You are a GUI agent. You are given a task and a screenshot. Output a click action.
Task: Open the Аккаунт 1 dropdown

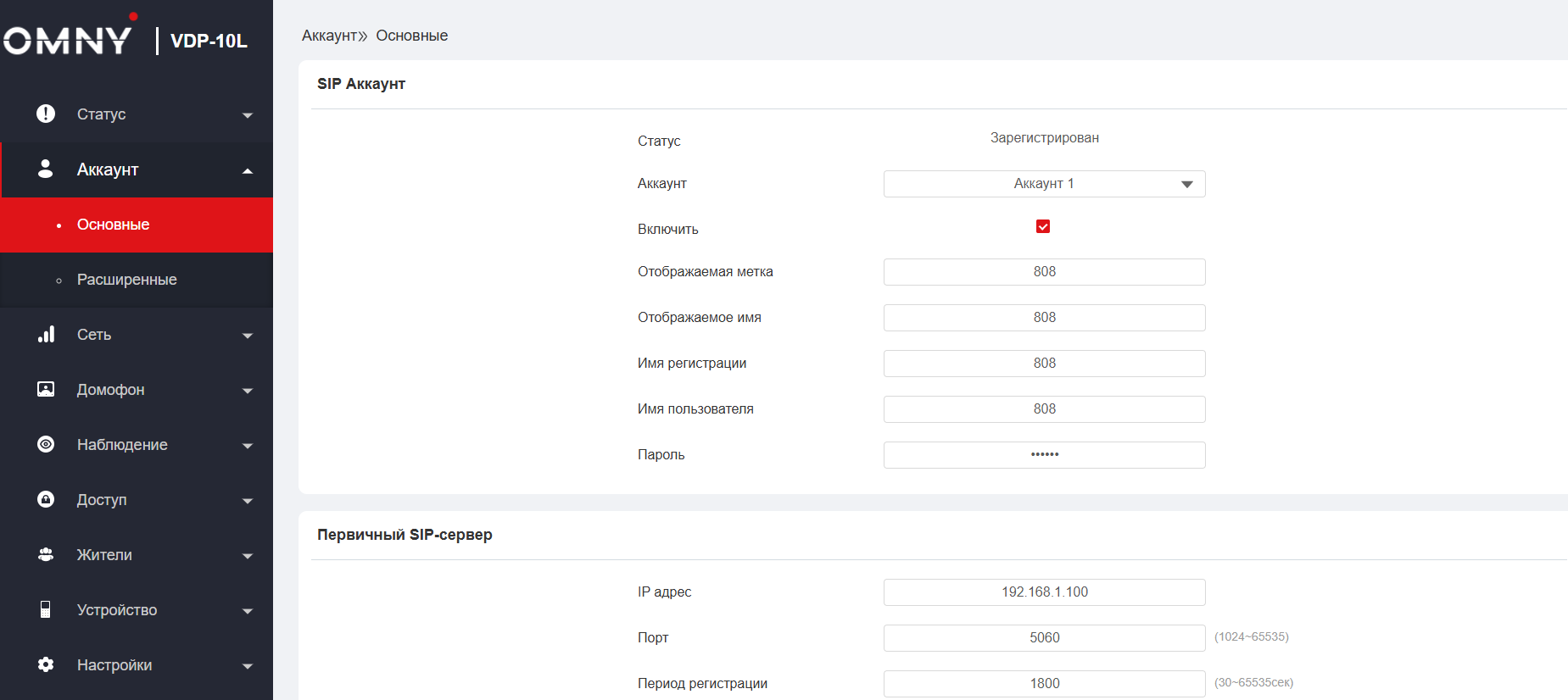pyautogui.click(x=1044, y=184)
